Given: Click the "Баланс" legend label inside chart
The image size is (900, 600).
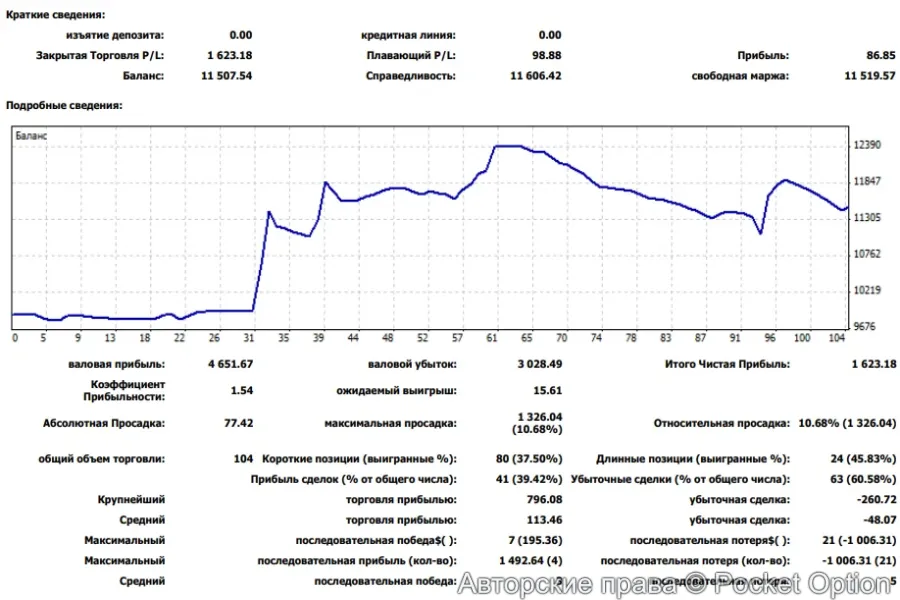Looking at the screenshot, I should coord(31,134).
